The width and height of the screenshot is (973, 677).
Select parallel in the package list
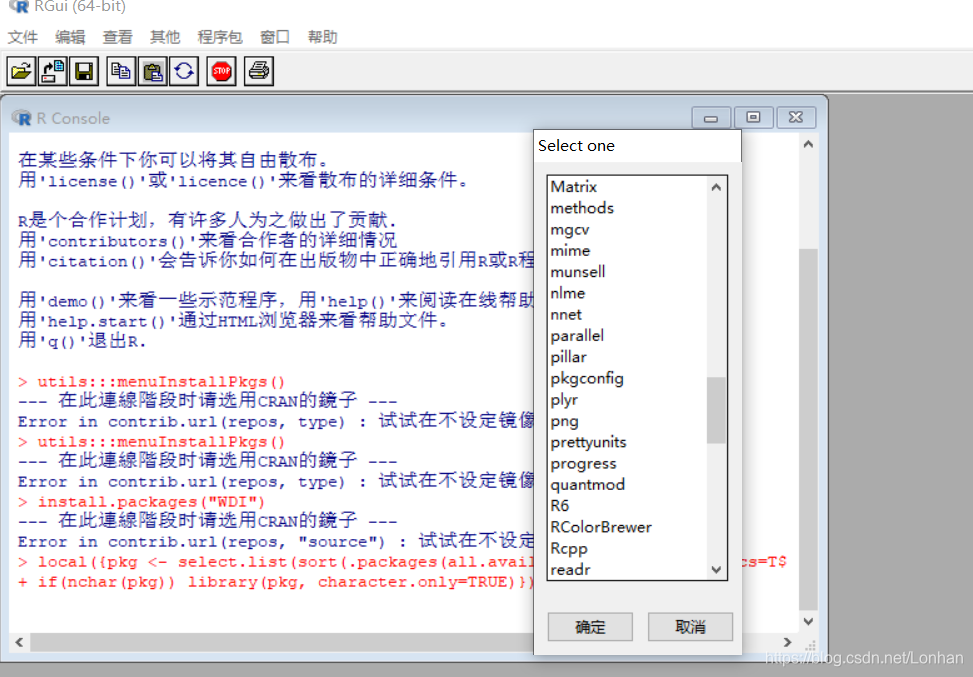point(627,336)
